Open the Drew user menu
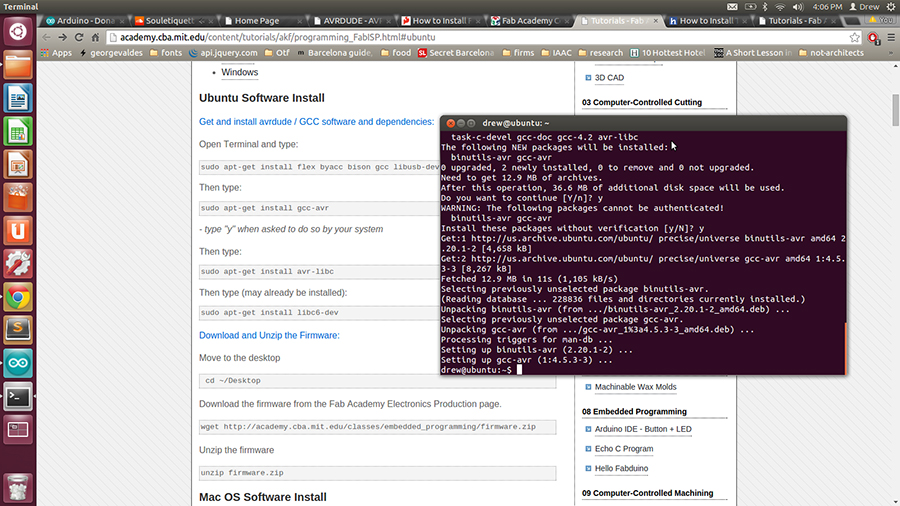 tap(864, 7)
